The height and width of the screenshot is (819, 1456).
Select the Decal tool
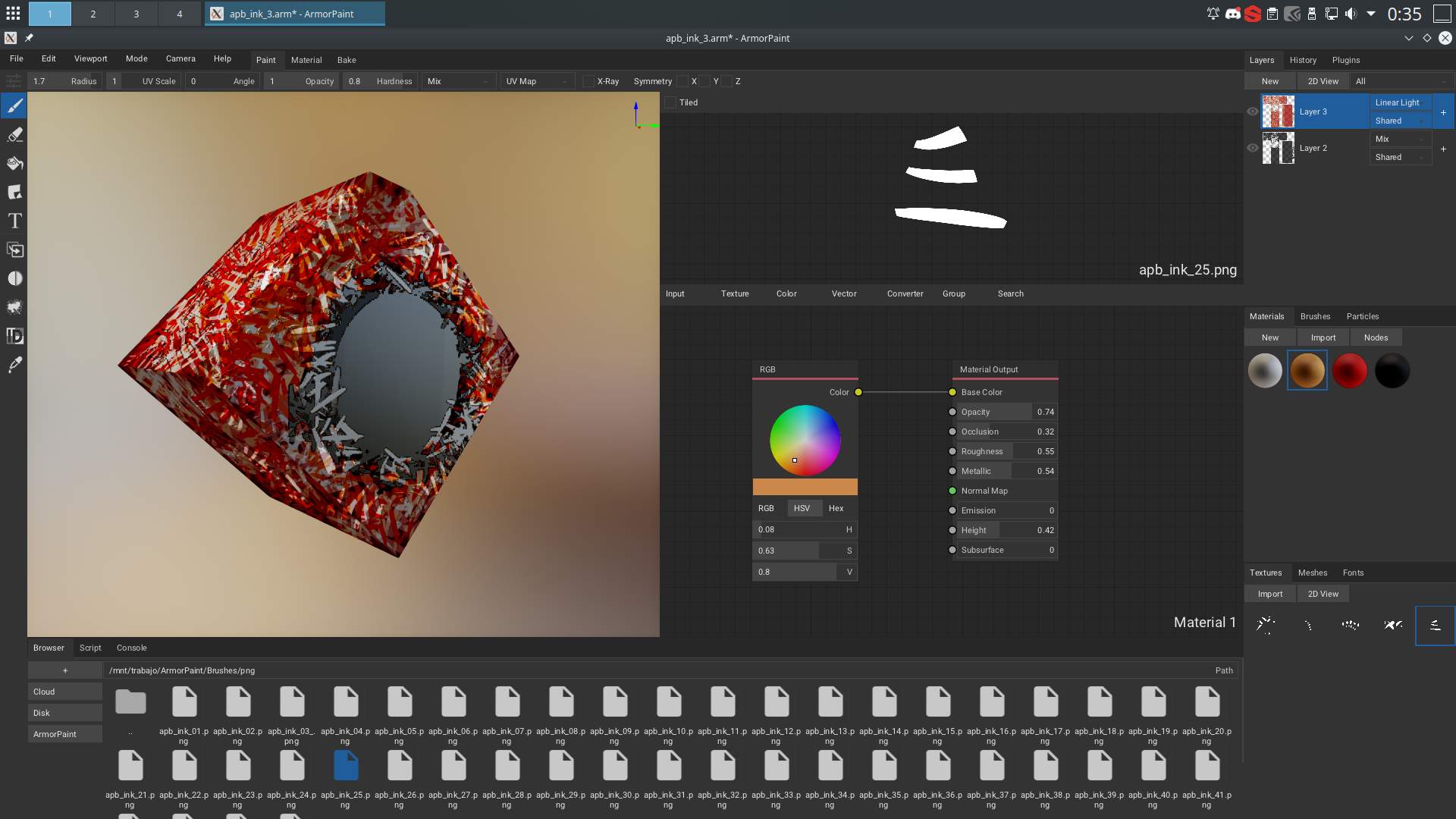14,192
